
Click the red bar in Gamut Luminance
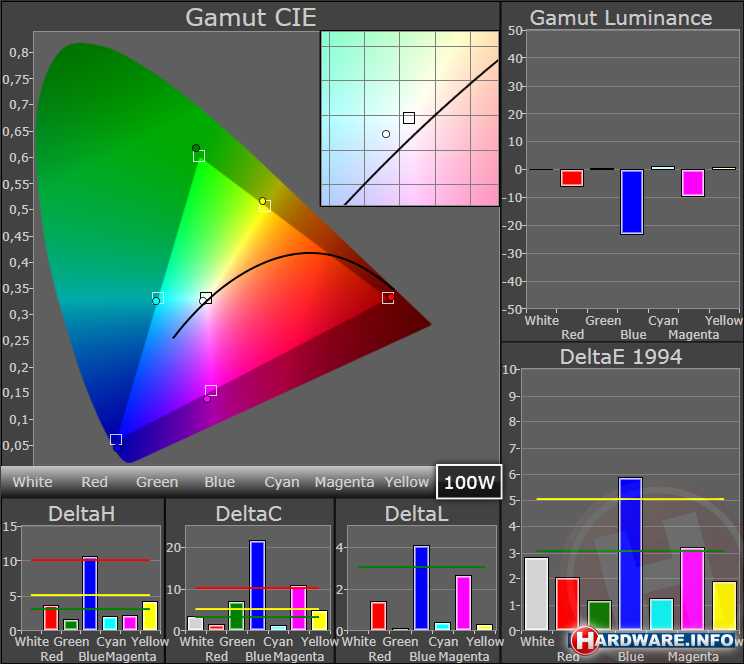[x=572, y=178]
